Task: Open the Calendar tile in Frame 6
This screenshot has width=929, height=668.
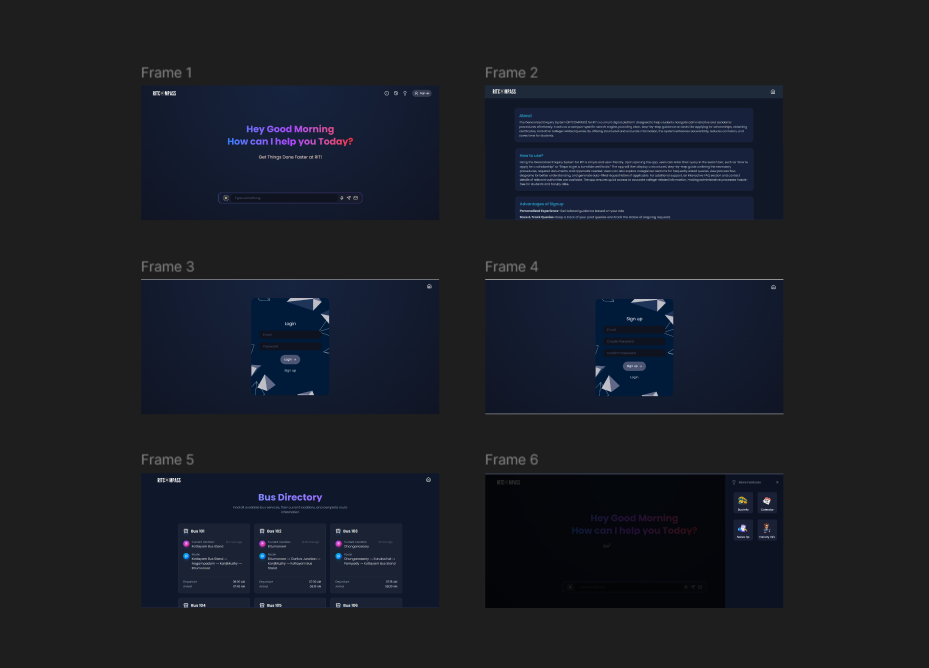Action: point(767,502)
